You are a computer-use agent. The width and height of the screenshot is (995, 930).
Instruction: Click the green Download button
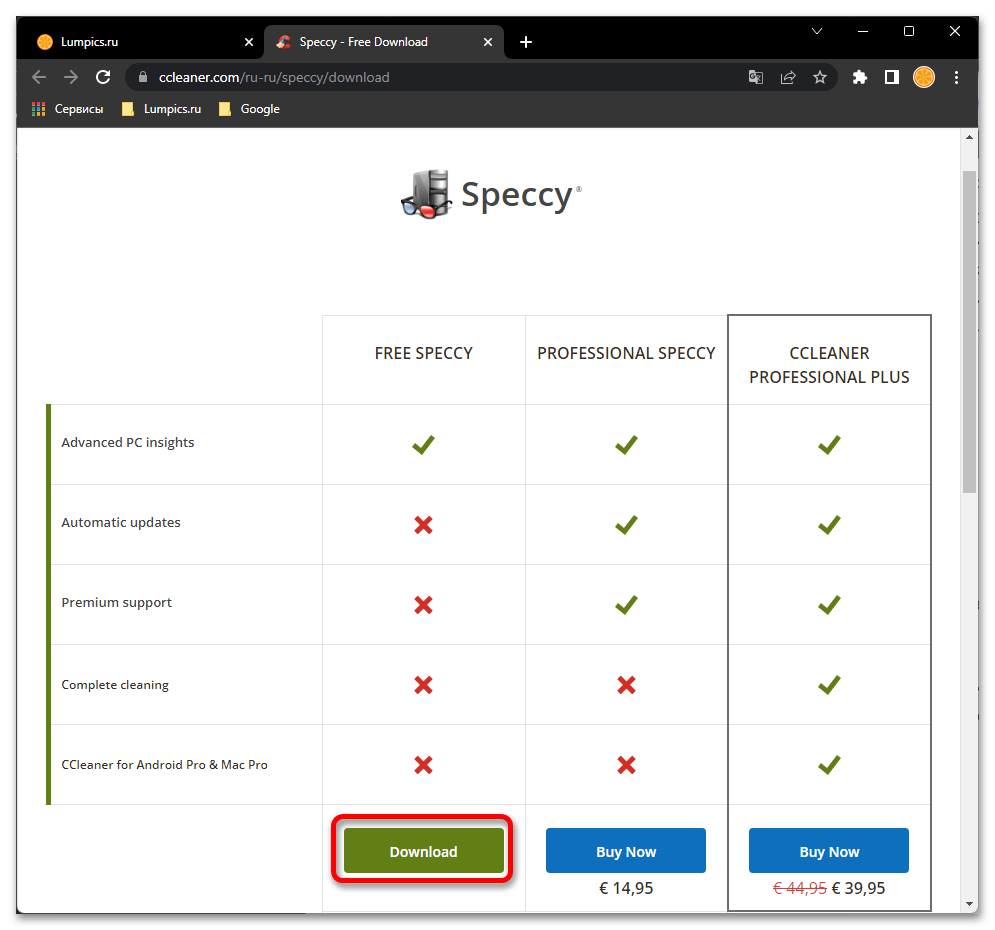[423, 851]
